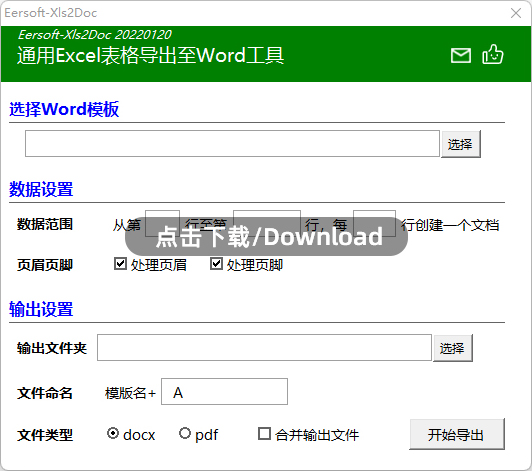
Task: Click 选择 button beside output folder field
Action: tap(453, 348)
